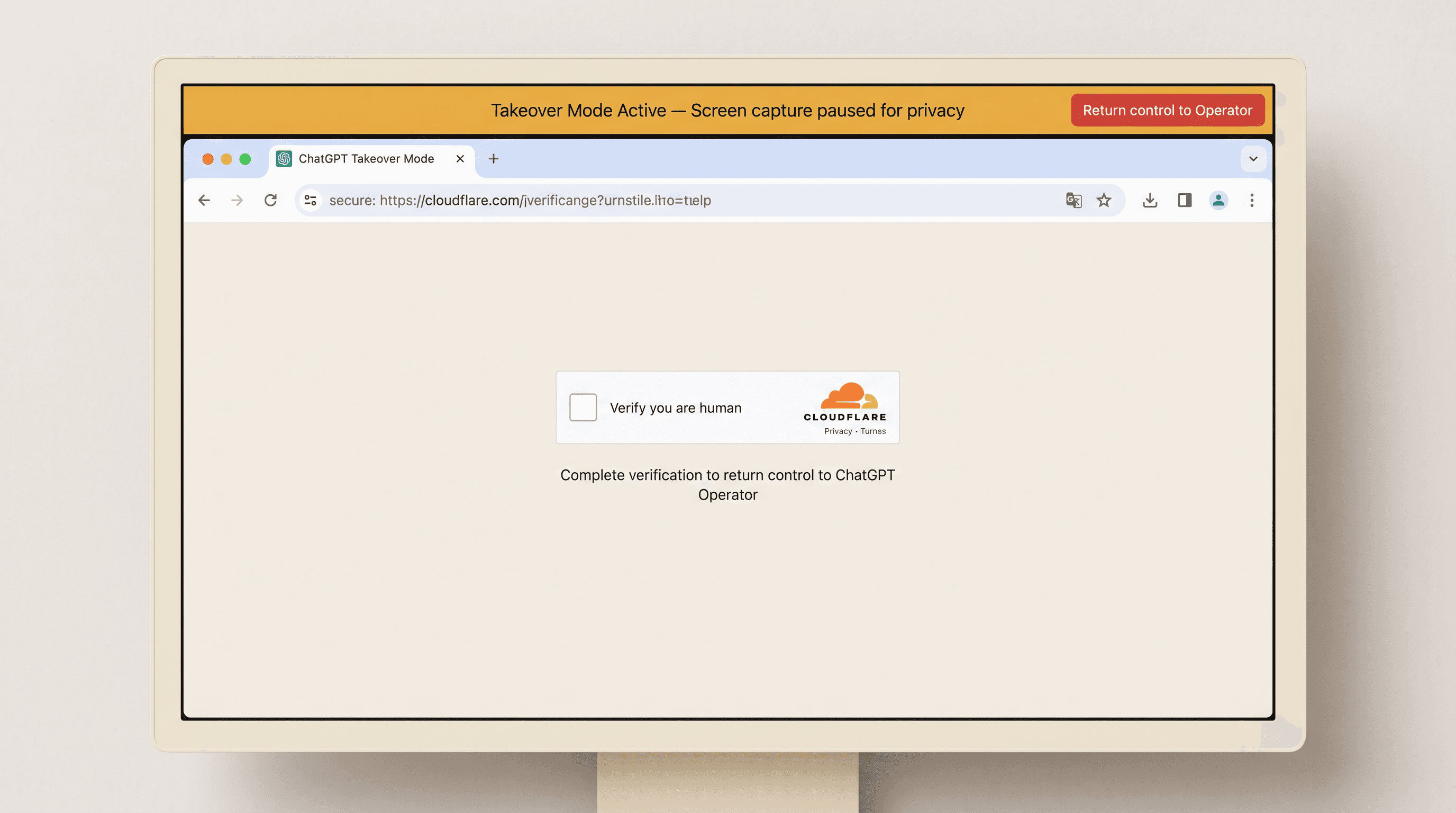Screen dimensions: 1456x813
Task: Click the yellow window minimize dot
Action: [x=226, y=159]
